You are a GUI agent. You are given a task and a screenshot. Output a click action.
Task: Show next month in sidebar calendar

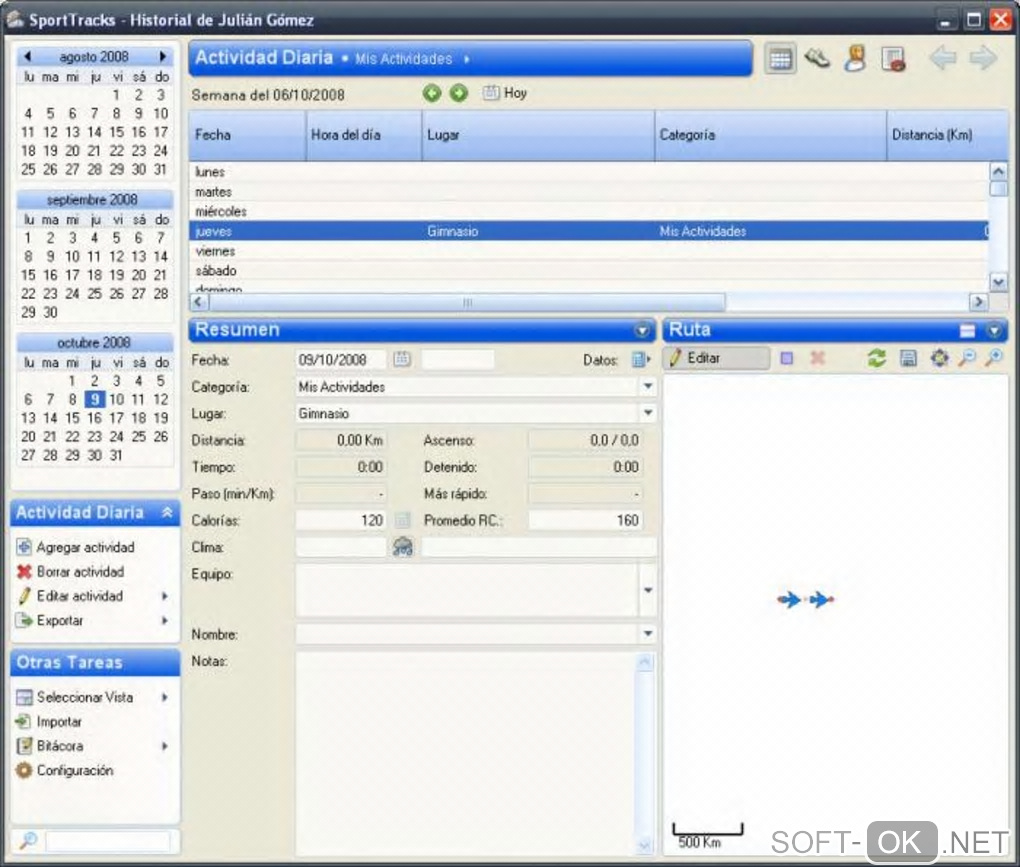(163, 57)
